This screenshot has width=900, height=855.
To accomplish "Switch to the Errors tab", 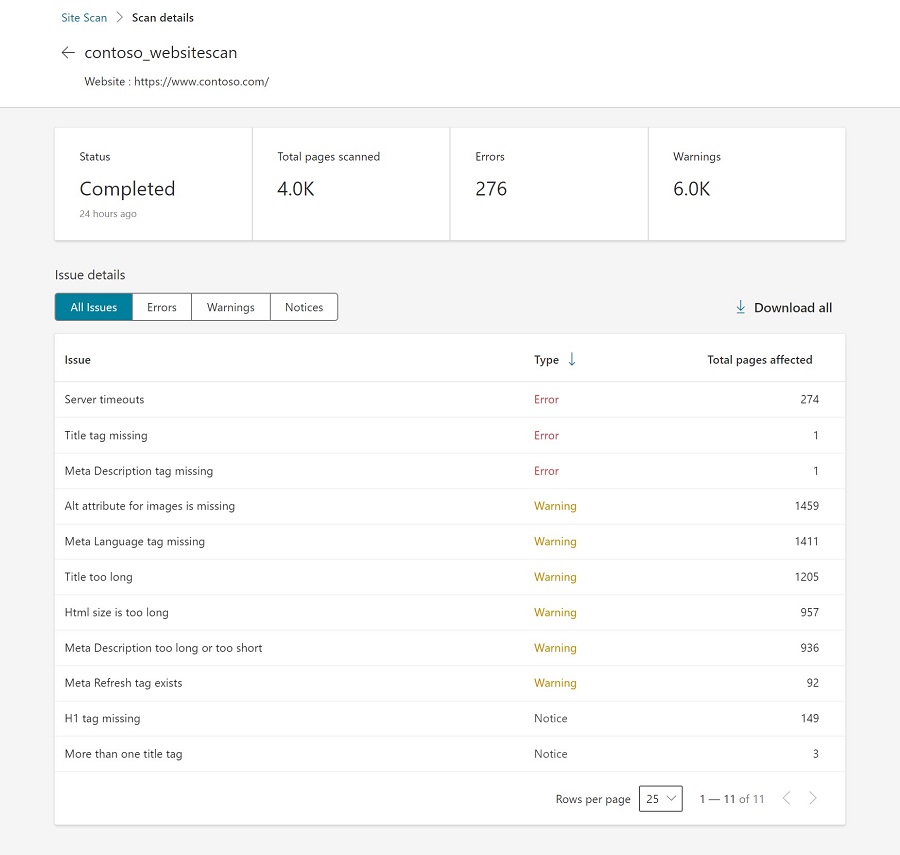I will (161, 307).
